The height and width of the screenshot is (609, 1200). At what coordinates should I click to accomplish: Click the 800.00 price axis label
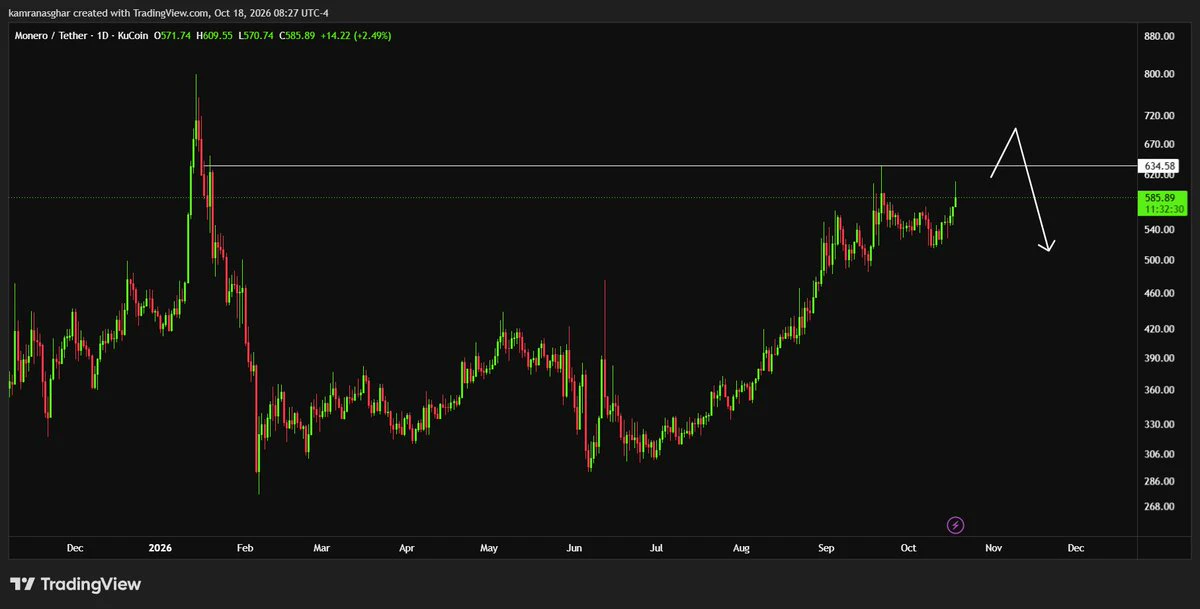(x=1160, y=74)
